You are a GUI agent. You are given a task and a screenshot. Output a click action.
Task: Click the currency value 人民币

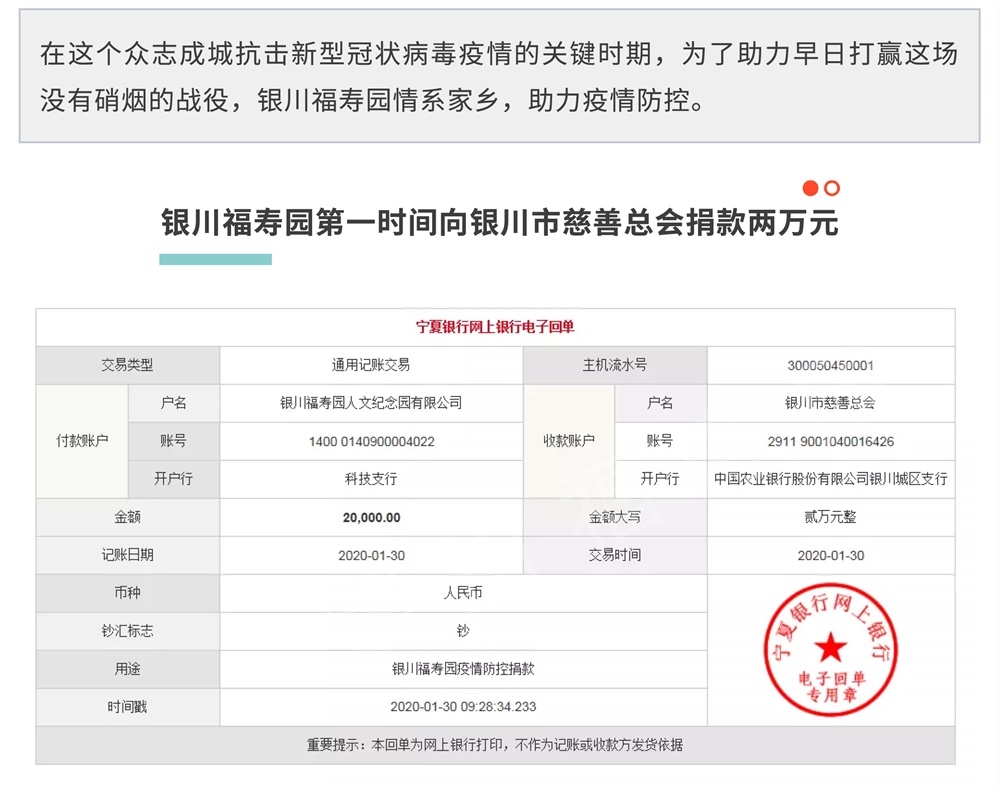click(463, 593)
